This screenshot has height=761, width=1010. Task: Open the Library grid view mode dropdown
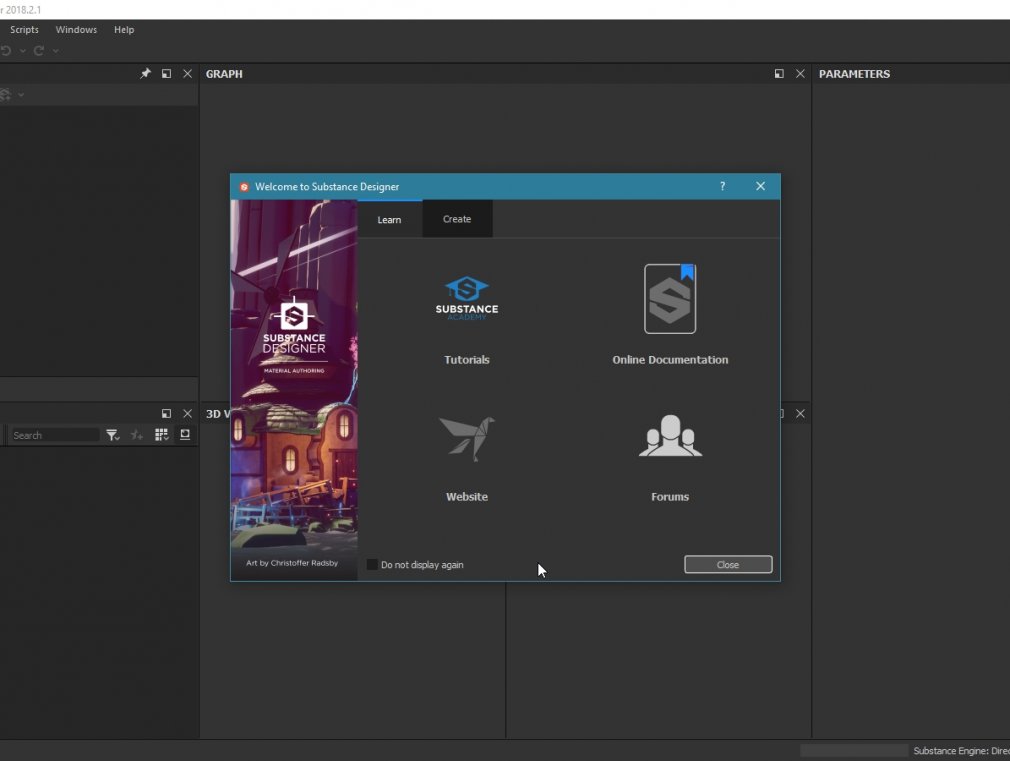161,435
